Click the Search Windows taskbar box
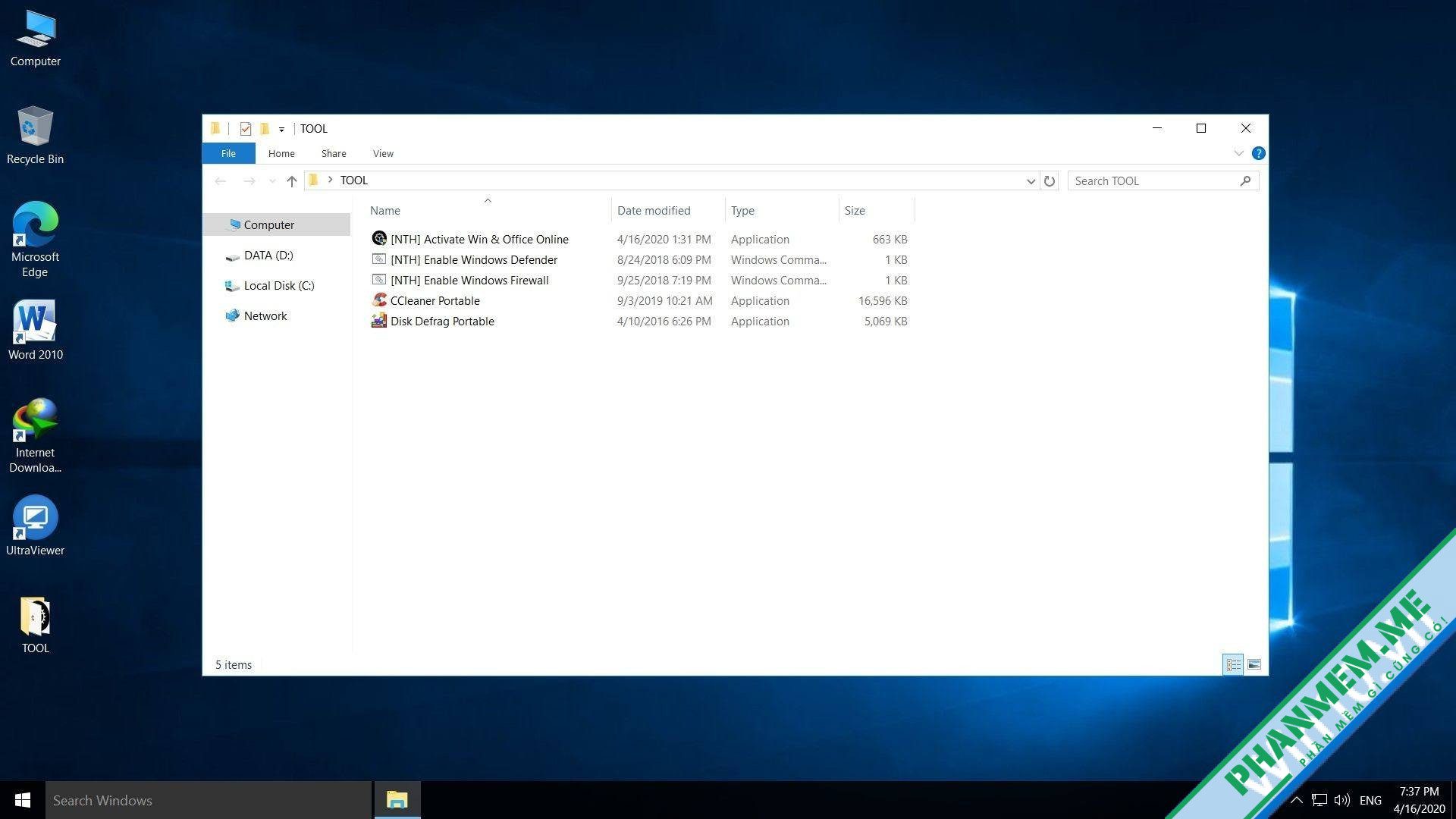 pos(209,800)
